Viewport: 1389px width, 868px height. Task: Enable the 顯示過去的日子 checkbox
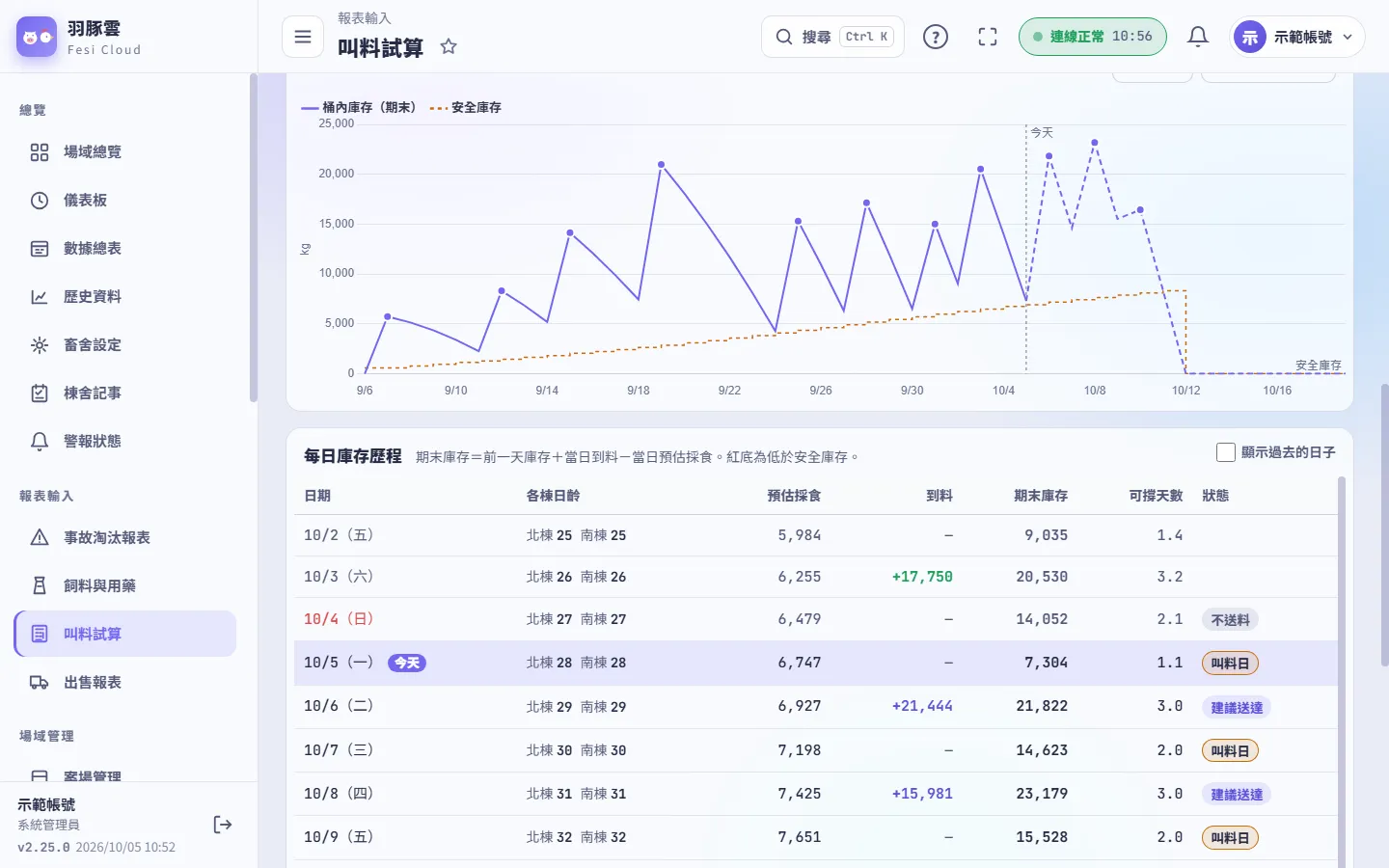(x=1226, y=452)
